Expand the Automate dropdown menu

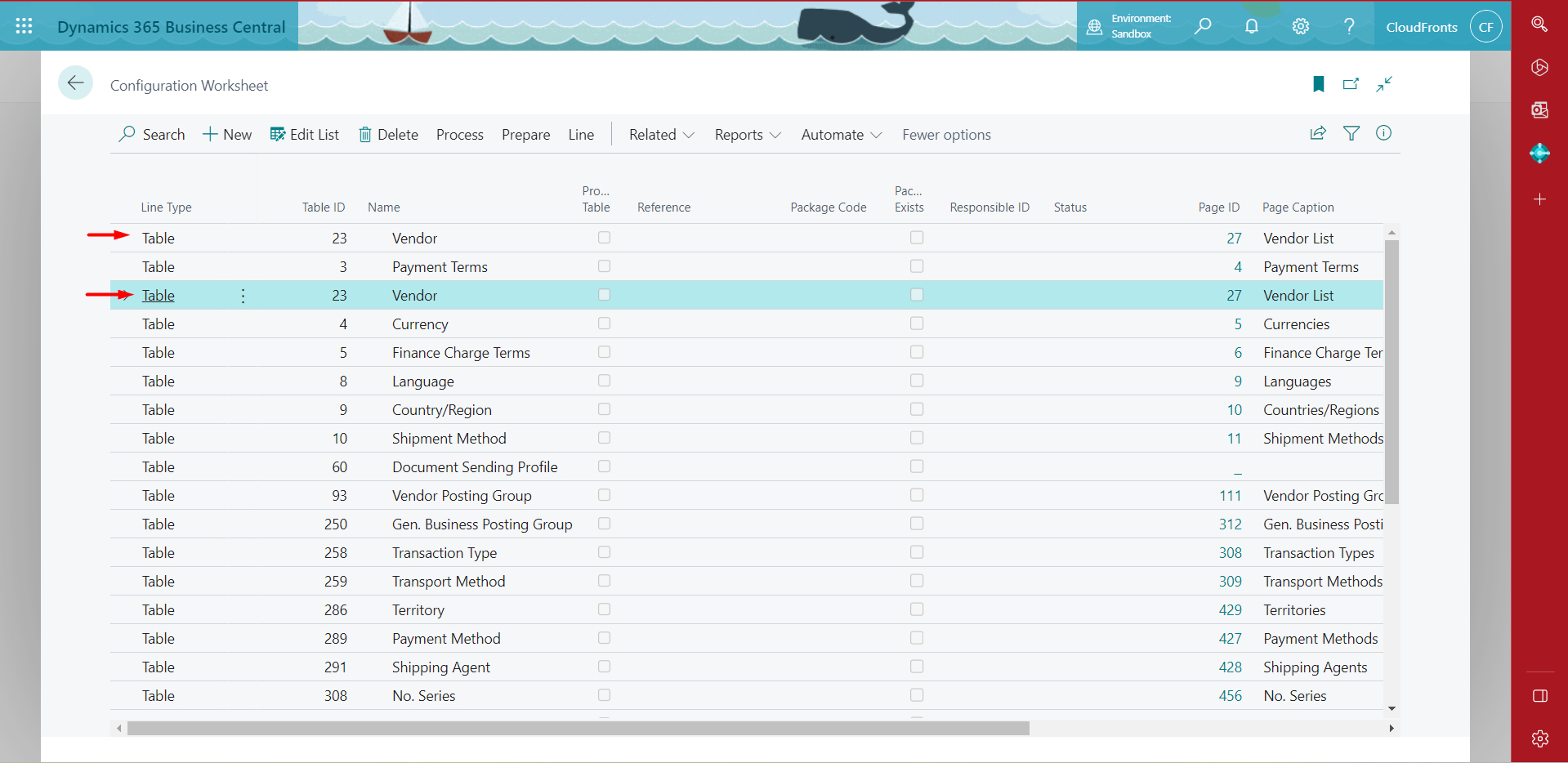pyautogui.click(x=841, y=135)
